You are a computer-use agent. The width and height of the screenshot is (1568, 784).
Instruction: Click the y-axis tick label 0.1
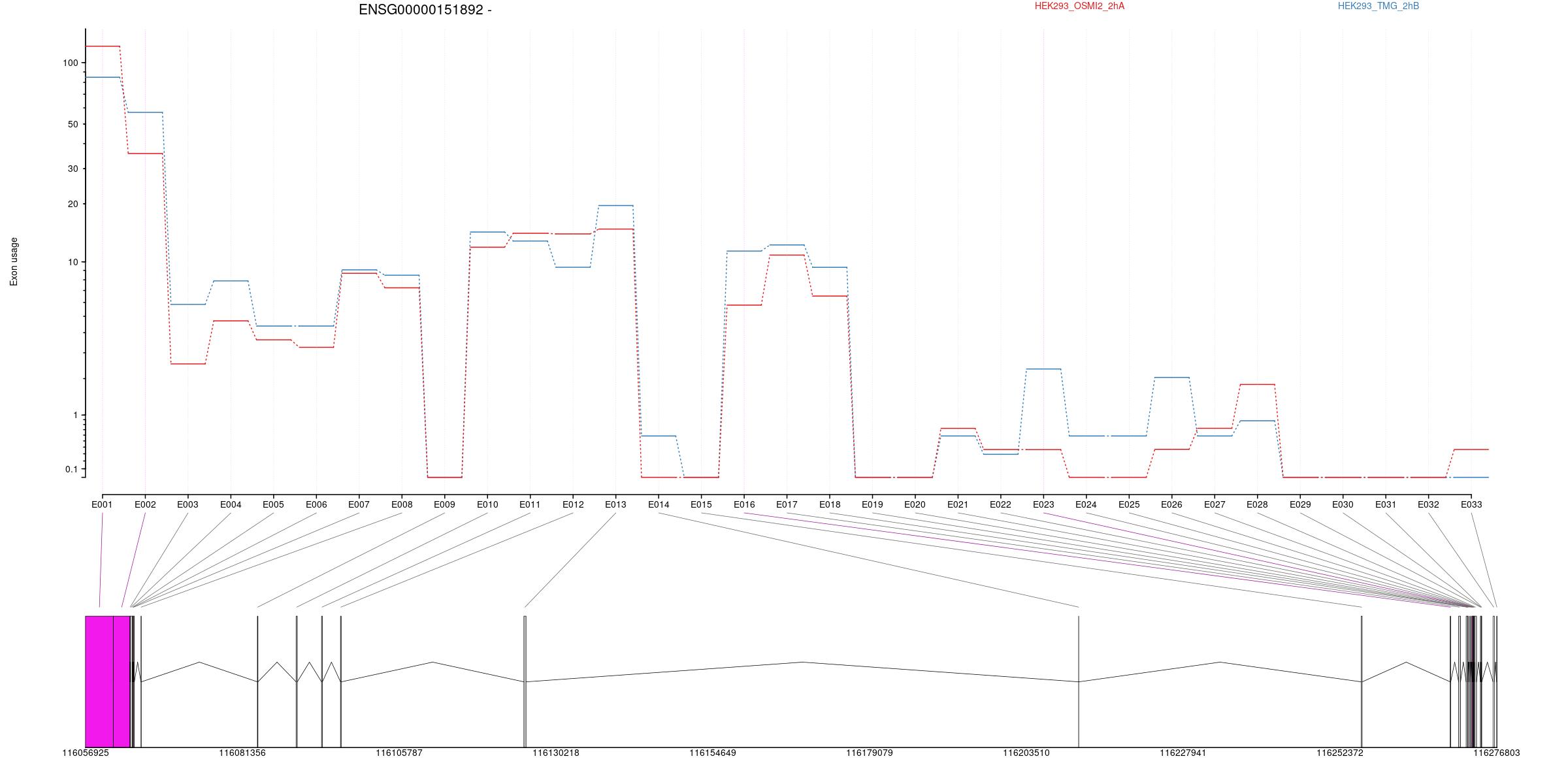(x=71, y=469)
